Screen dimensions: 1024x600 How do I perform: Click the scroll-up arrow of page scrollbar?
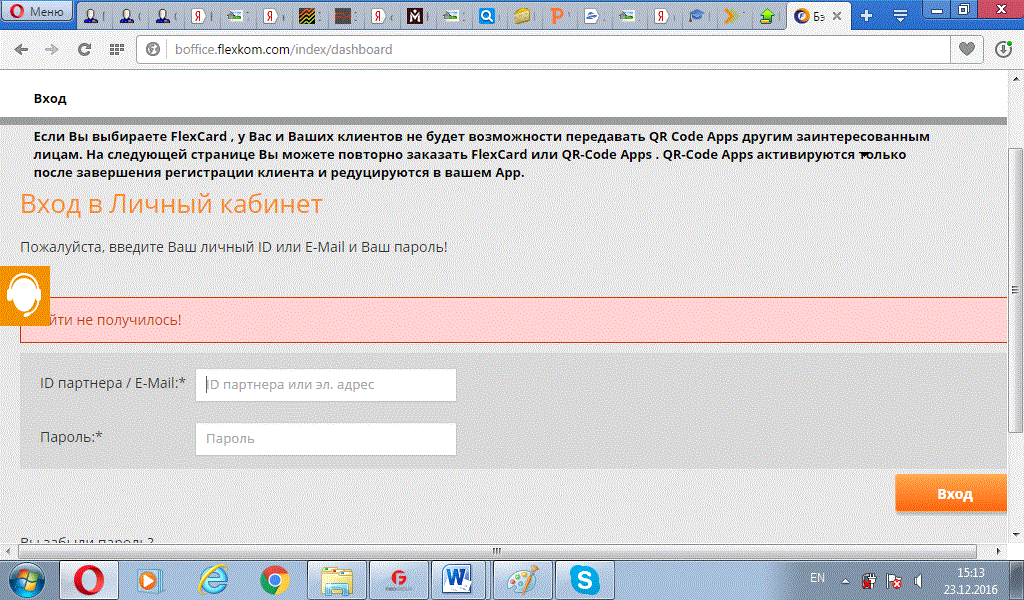pos(1016,77)
